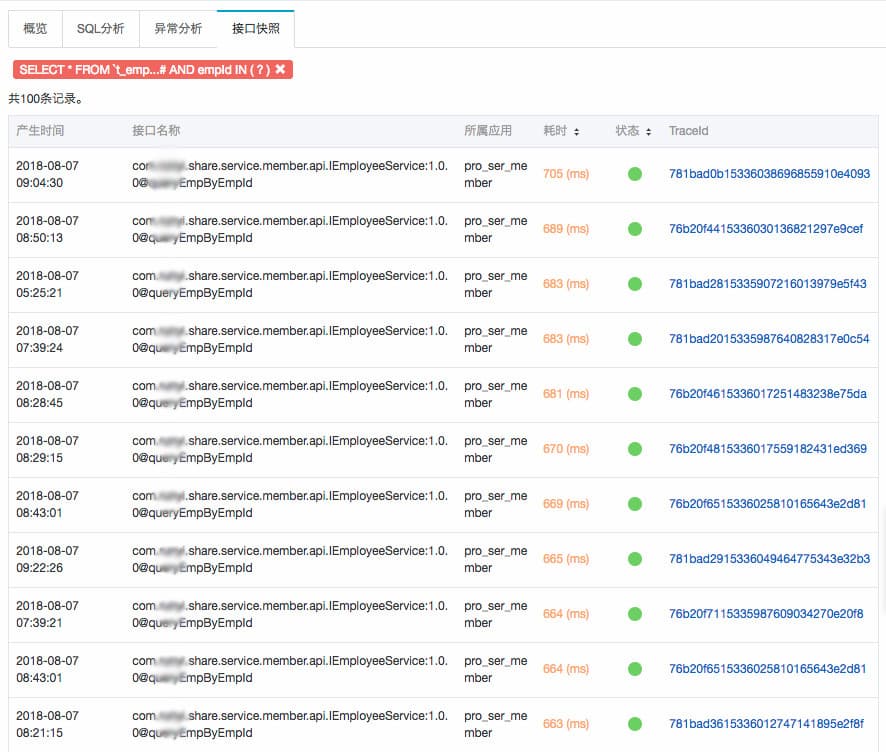Click green status dot in 670 ms row
Screen dimensions: 886x752
click(635, 449)
